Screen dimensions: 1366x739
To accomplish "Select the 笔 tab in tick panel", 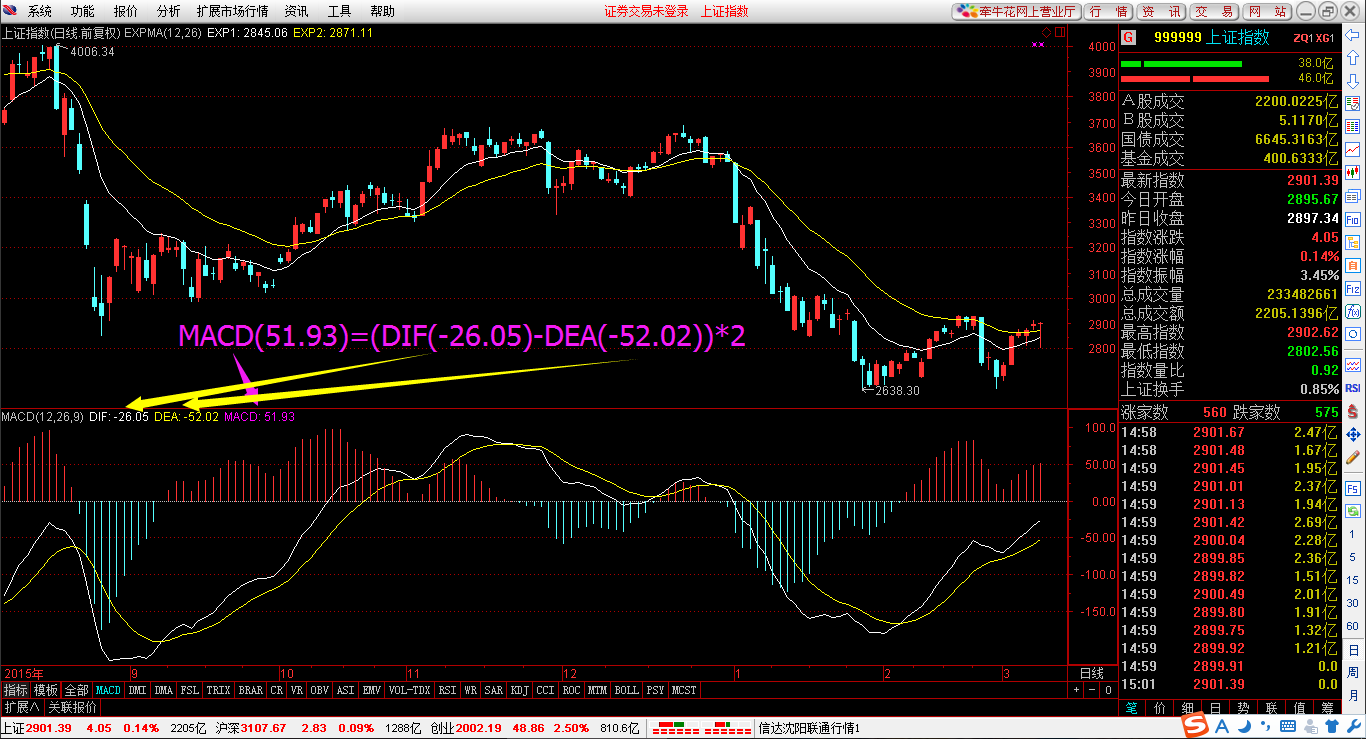I will pos(1132,707).
